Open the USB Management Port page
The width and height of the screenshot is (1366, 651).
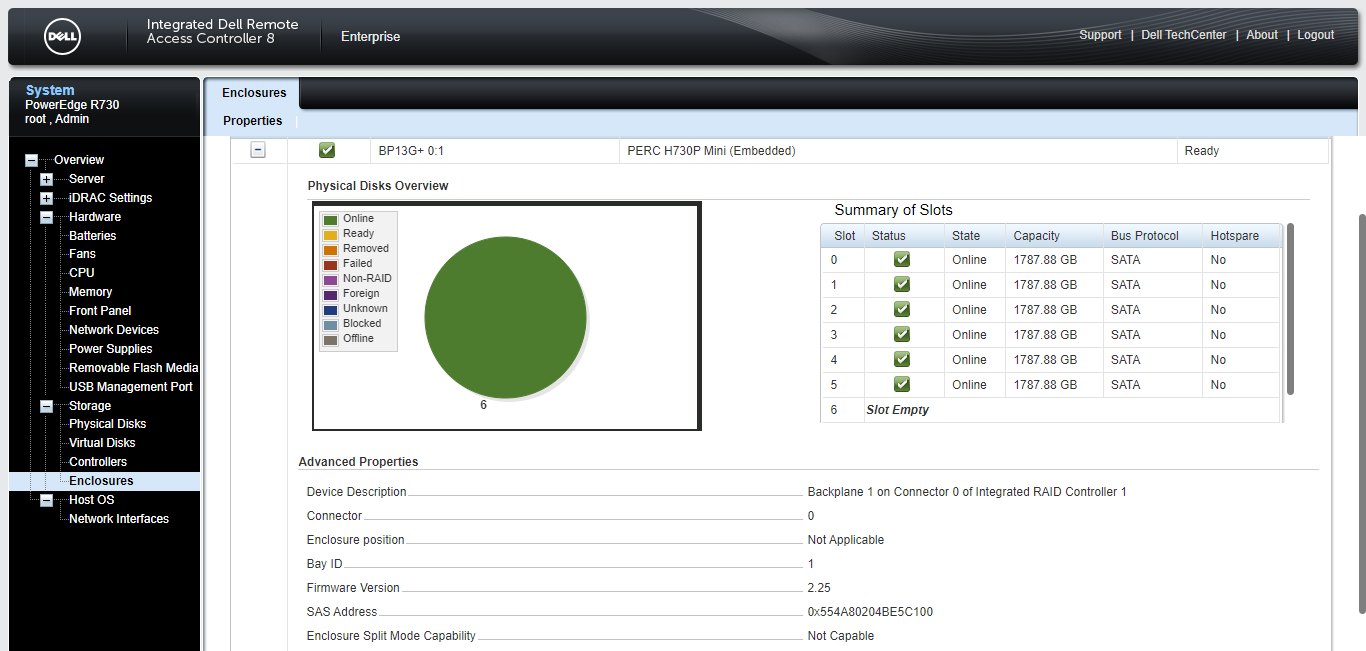[131, 387]
